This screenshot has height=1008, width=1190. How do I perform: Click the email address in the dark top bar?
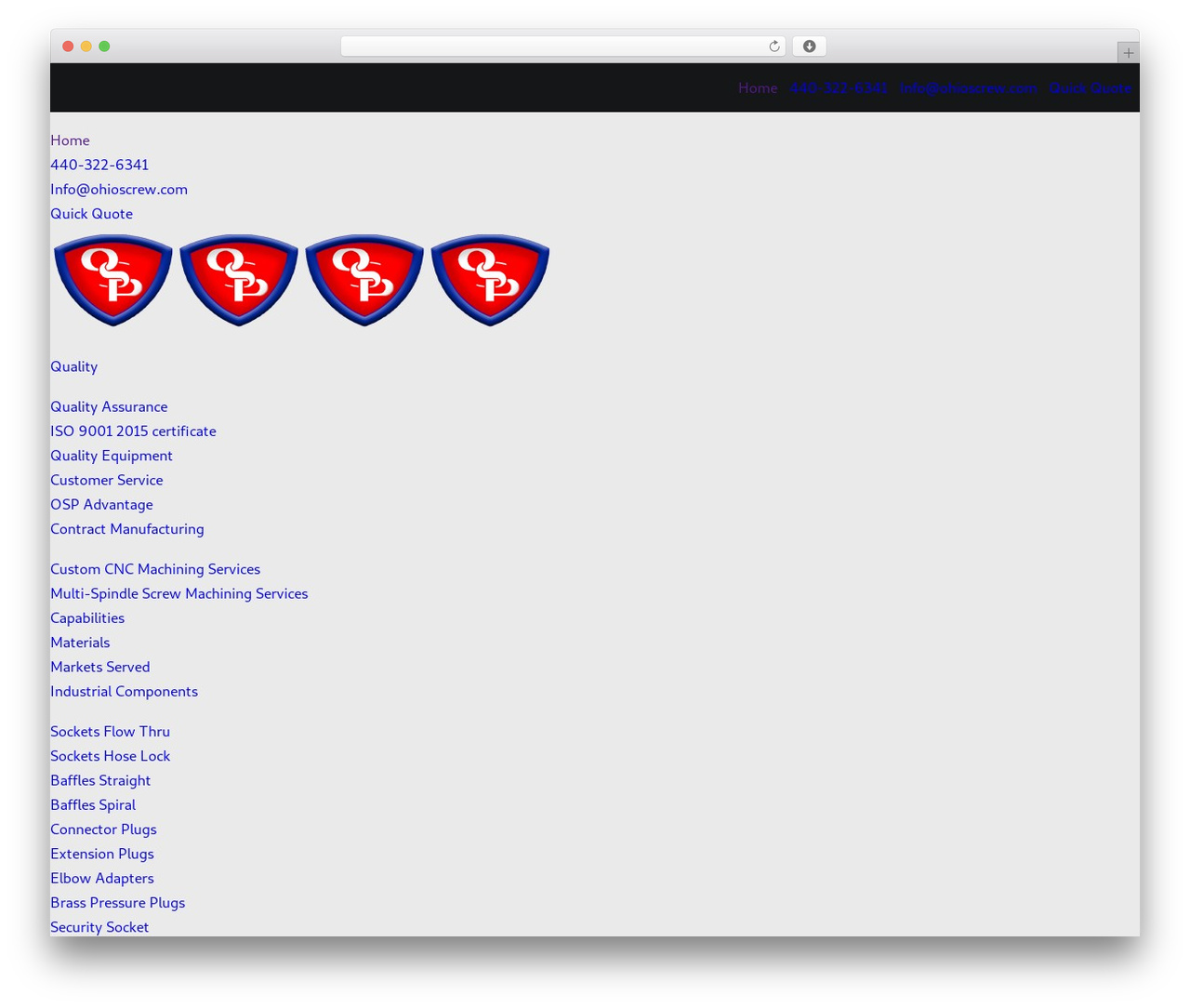pyautogui.click(x=968, y=88)
